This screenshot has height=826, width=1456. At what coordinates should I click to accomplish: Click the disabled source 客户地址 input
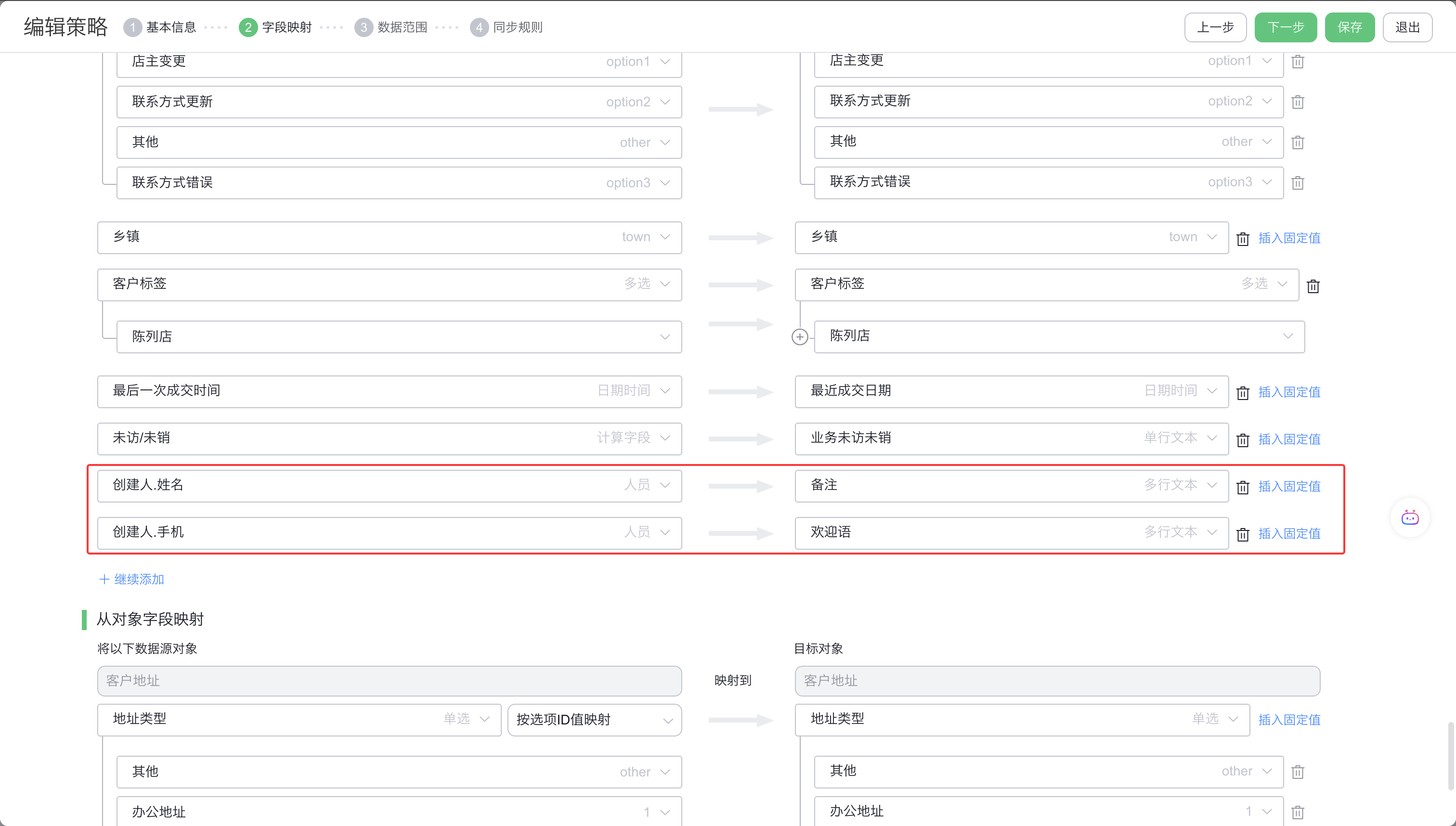(x=389, y=681)
